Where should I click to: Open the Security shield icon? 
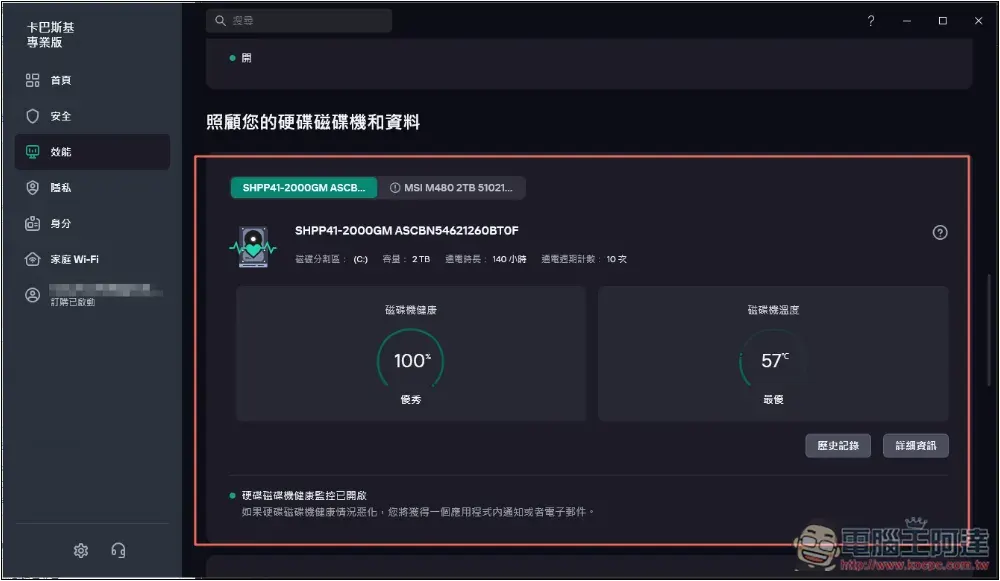[x=33, y=116]
